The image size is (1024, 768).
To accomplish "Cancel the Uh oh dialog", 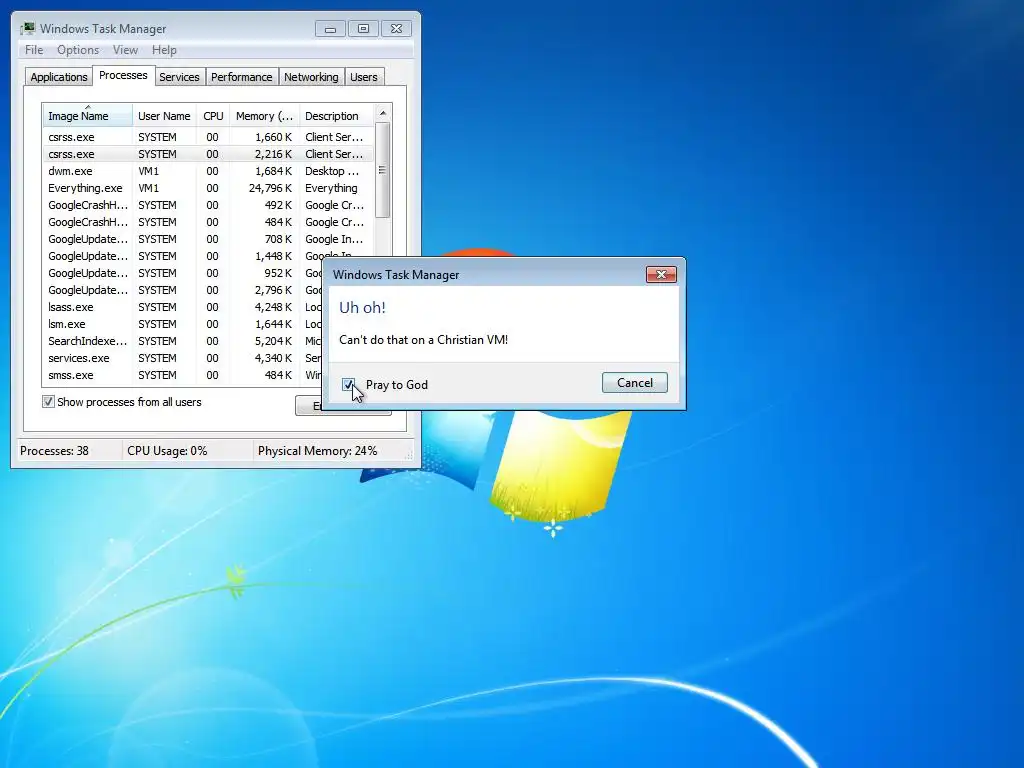I will pyautogui.click(x=634, y=383).
